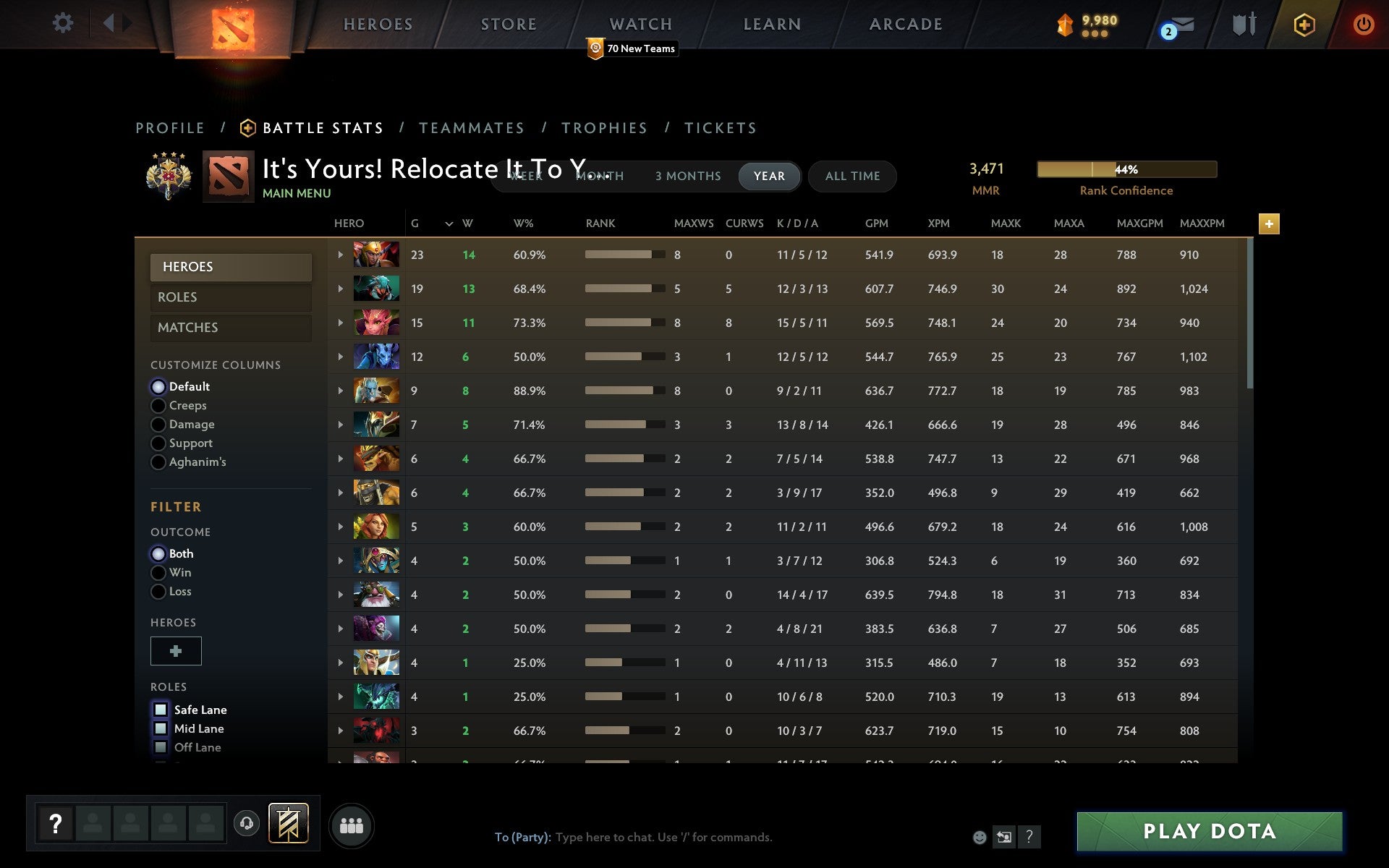Select the Win outcome radio button

158,572
